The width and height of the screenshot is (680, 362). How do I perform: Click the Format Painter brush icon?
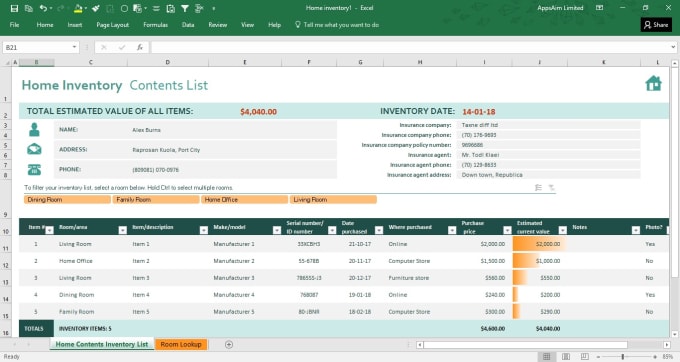coord(96,8)
